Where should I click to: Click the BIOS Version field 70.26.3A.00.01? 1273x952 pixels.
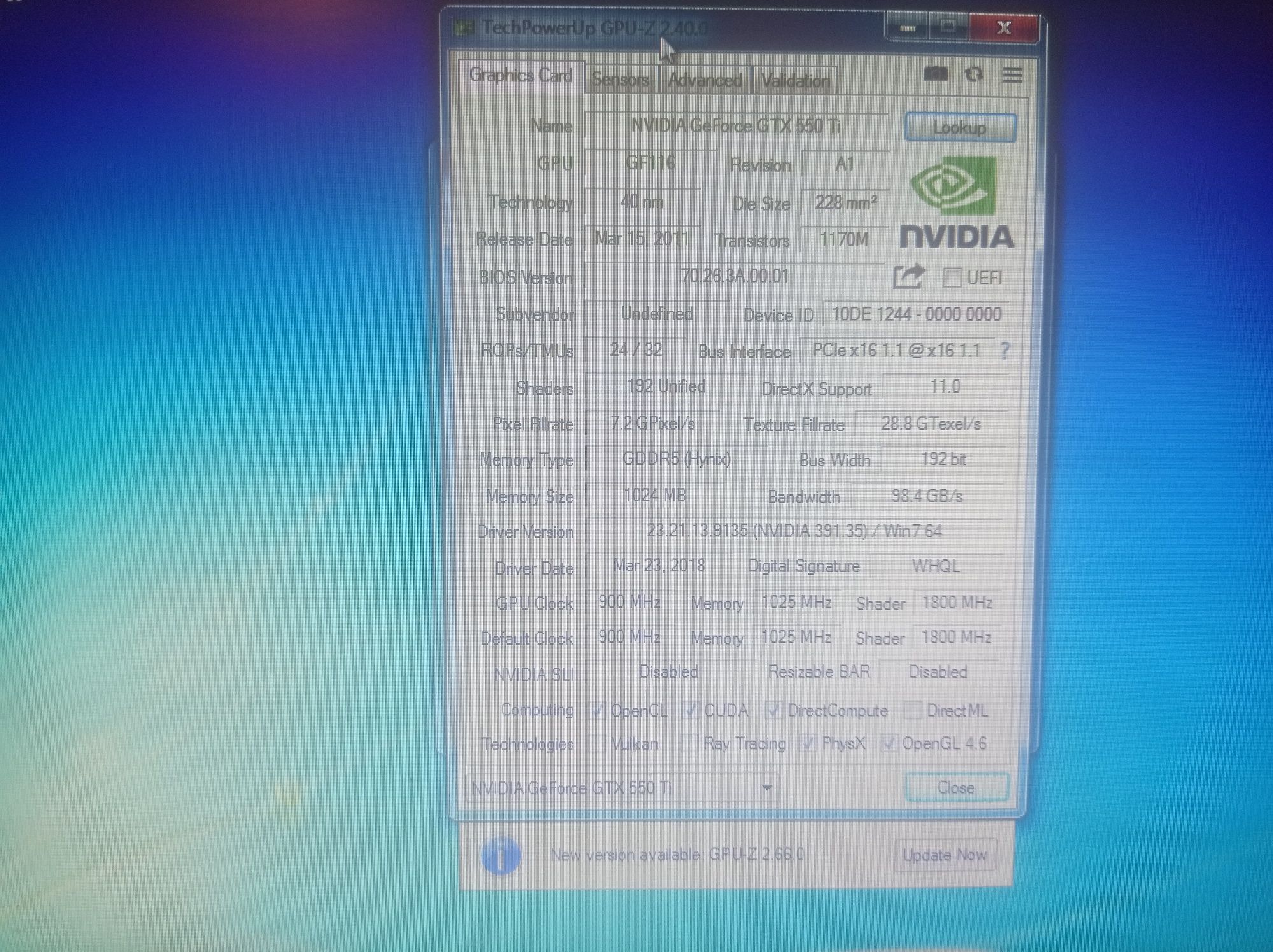[735, 276]
